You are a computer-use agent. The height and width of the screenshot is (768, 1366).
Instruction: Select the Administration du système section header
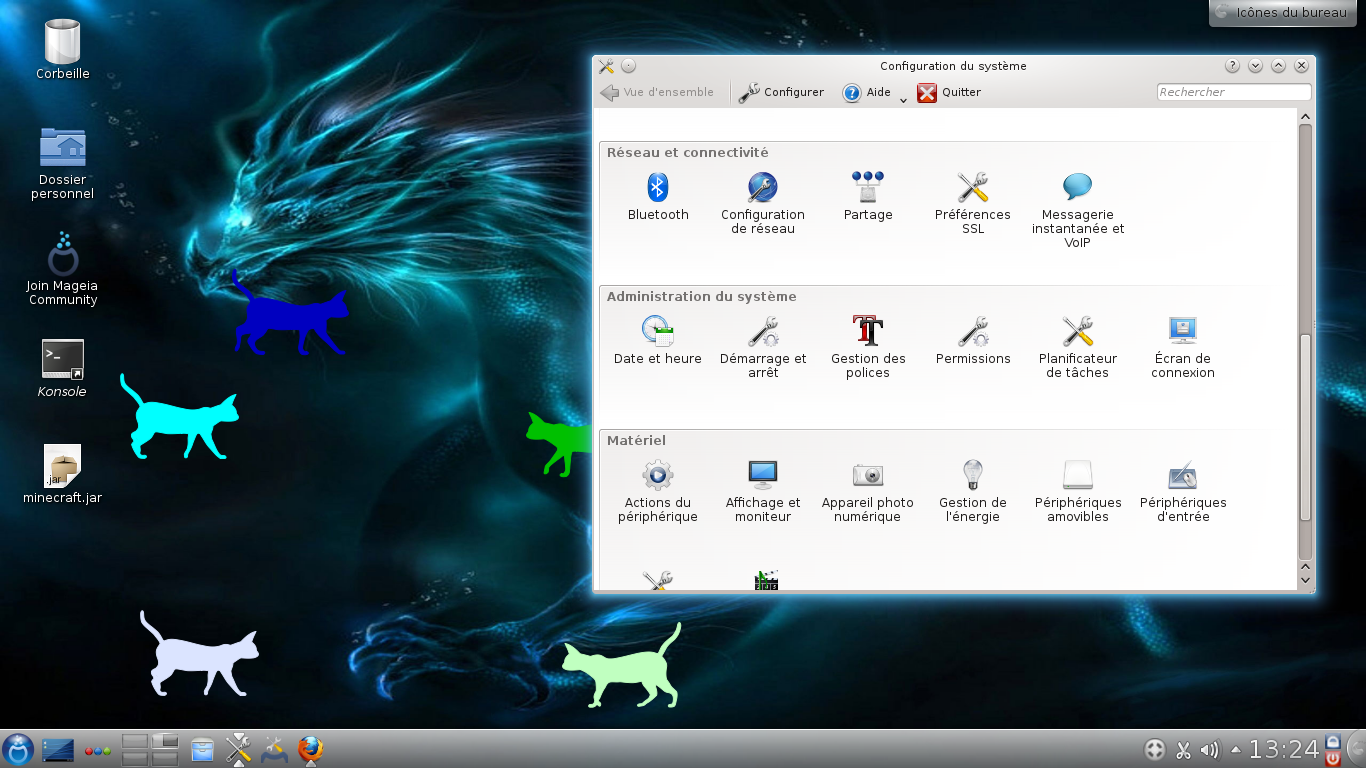coord(702,297)
